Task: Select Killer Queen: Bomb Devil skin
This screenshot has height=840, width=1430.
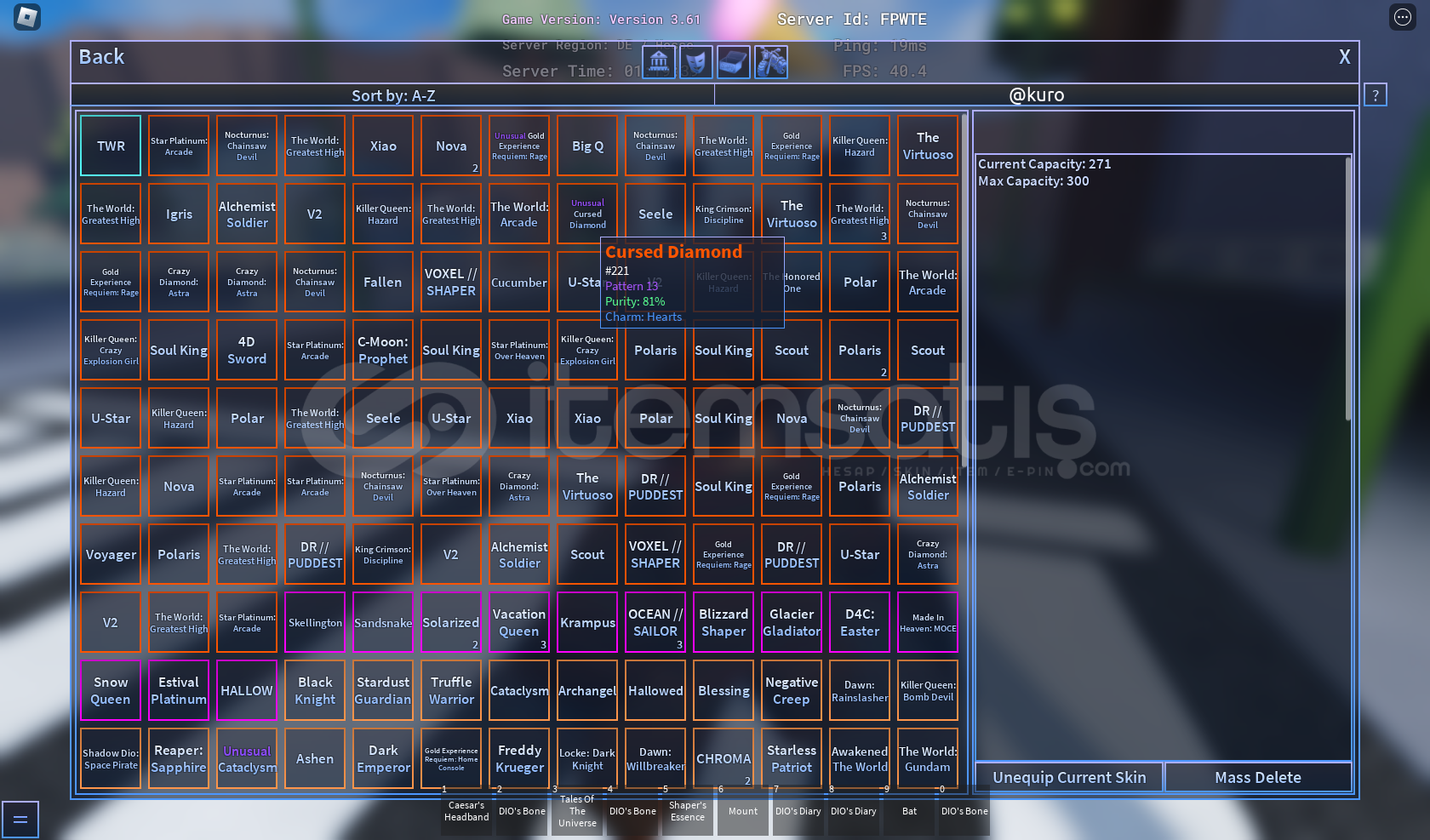Action: click(928, 690)
